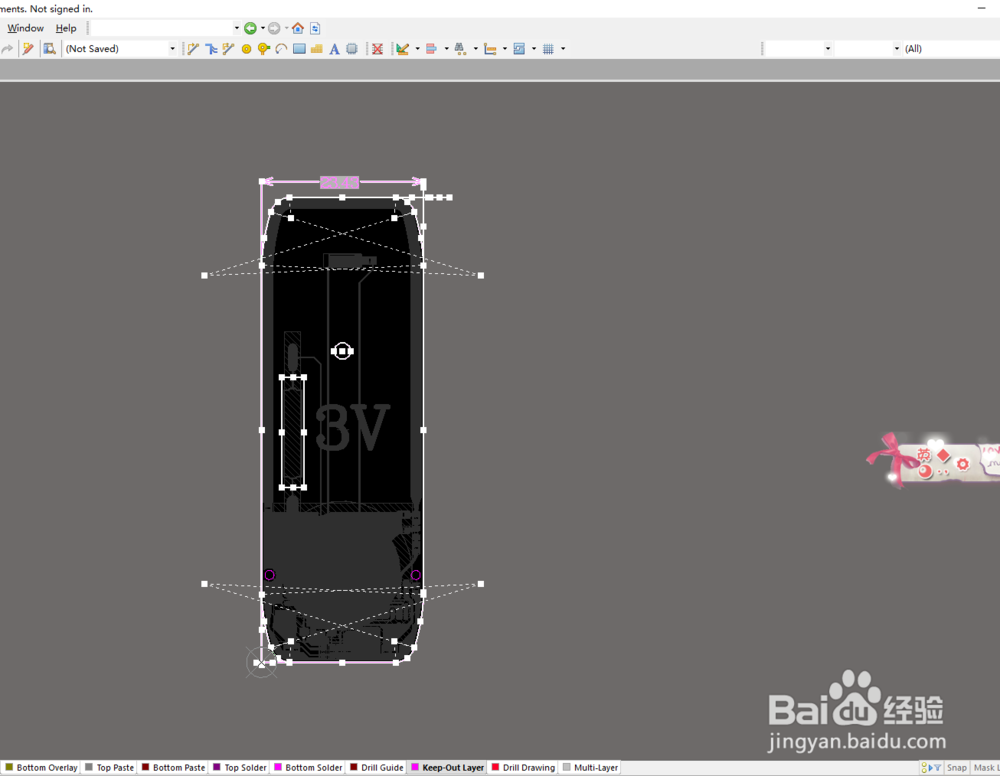Select the place fill tool
This screenshot has height=776, width=1000.
(299, 48)
